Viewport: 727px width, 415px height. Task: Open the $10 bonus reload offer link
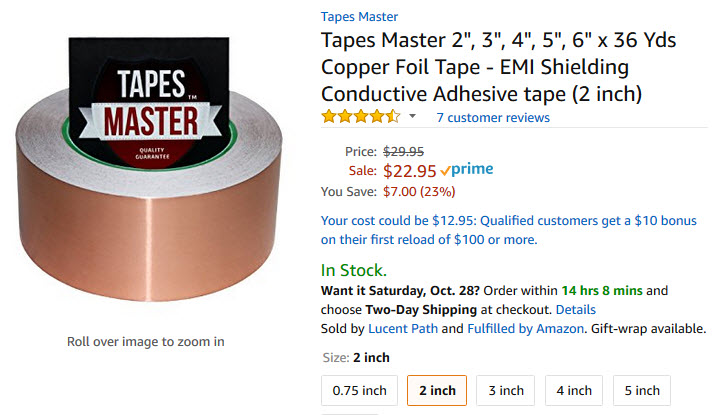click(509, 230)
